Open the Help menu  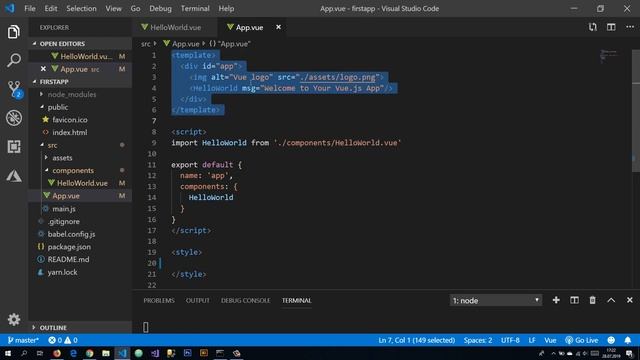226,8
